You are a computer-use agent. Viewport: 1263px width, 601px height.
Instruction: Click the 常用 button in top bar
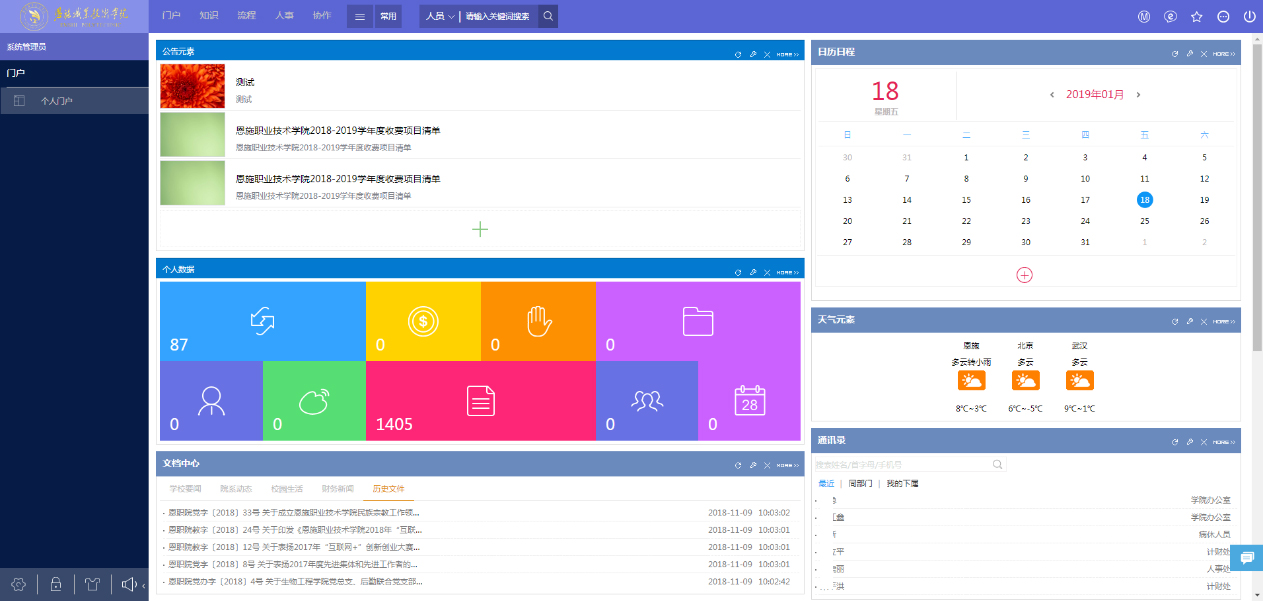(388, 16)
